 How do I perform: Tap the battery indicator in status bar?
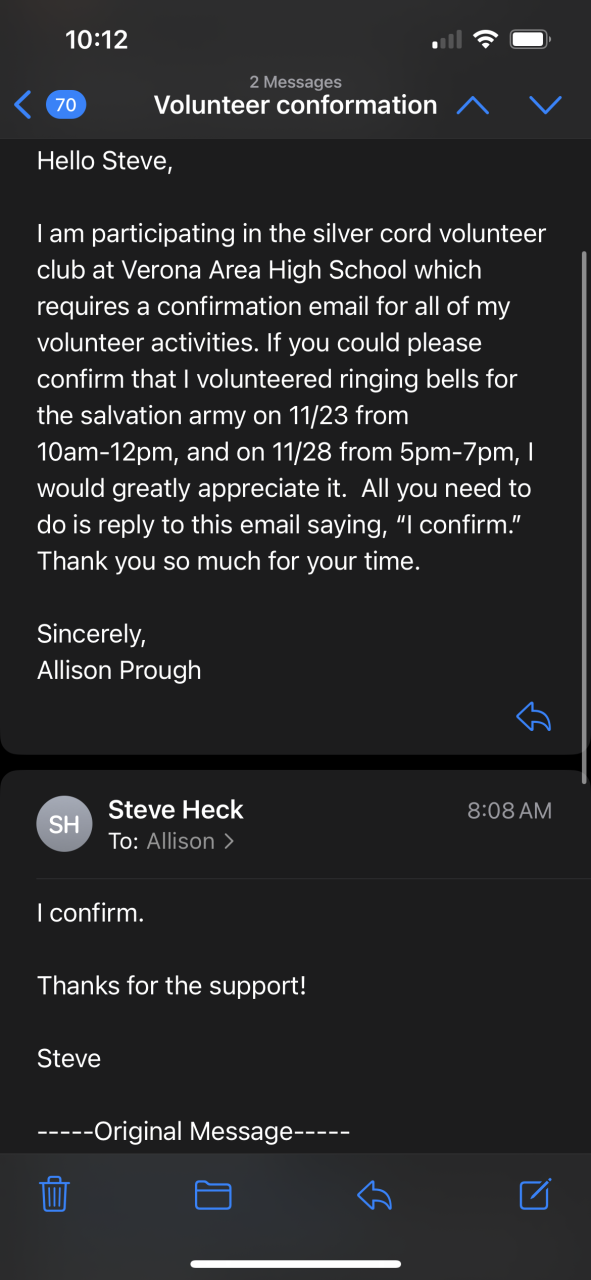(x=530, y=39)
